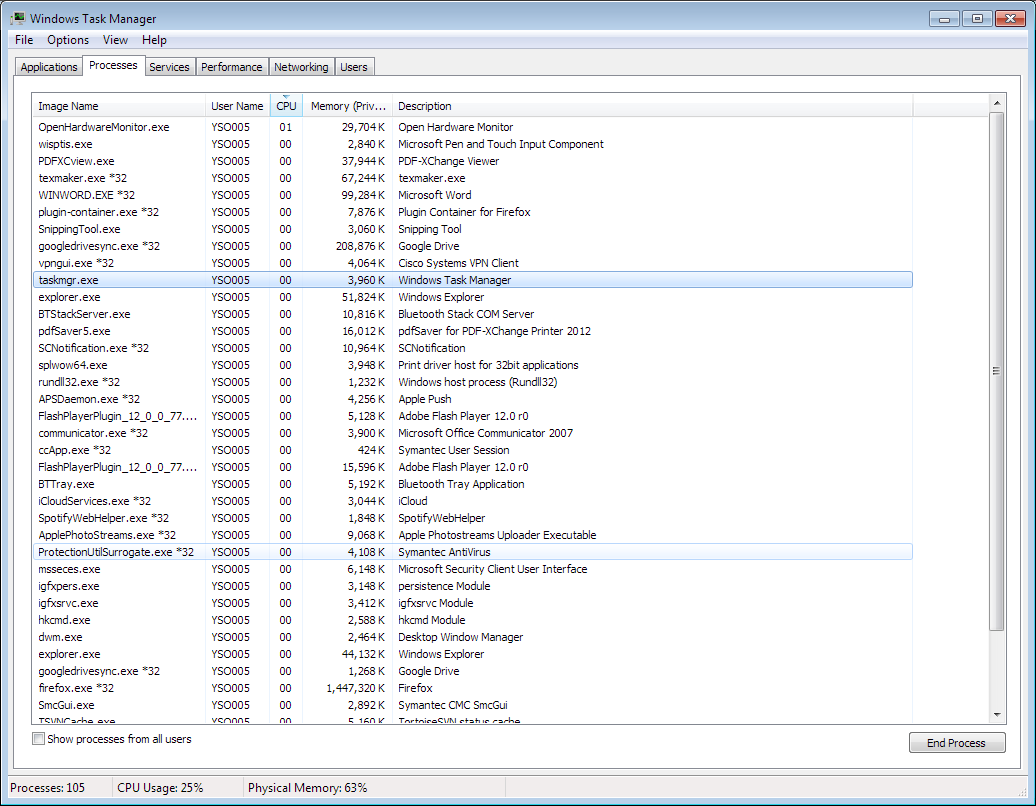This screenshot has height=806, width=1036.
Task: Select OpenHardwareMonitor.exe process
Action: point(472,127)
